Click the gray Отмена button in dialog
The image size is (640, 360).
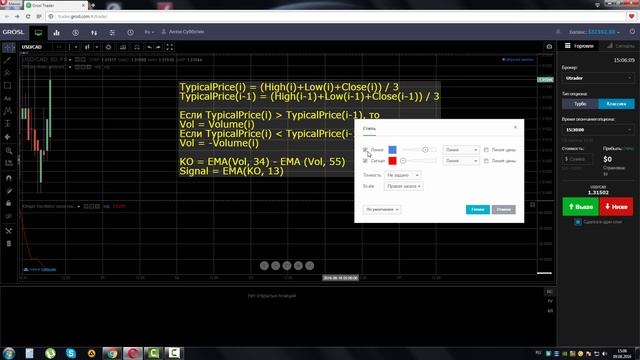click(x=504, y=209)
